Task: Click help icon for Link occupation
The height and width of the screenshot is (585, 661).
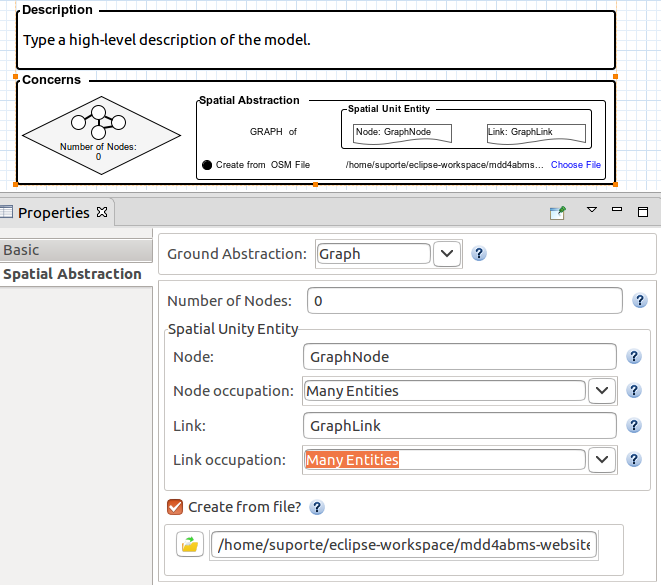Action: 633,460
